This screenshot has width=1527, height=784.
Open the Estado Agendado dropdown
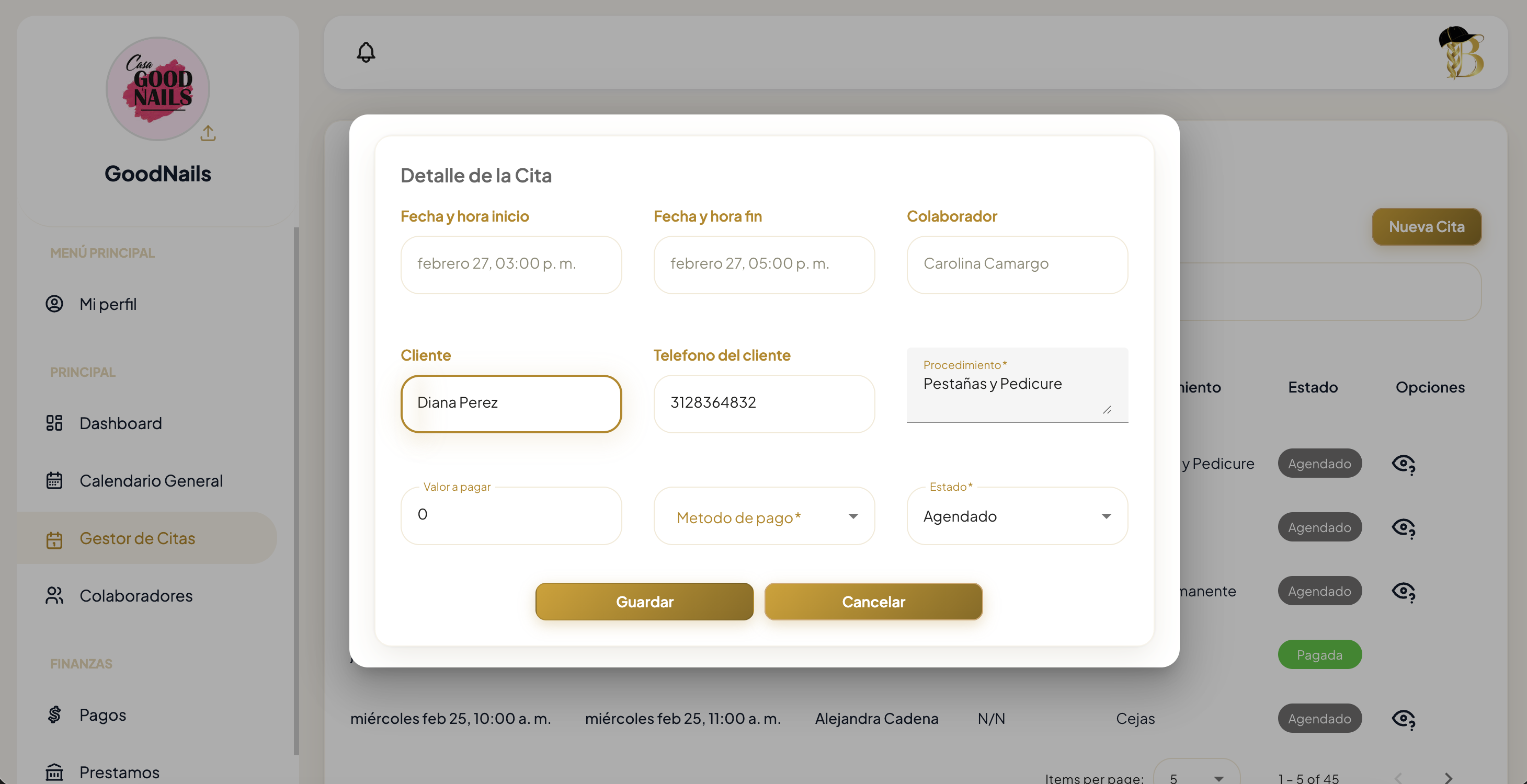click(x=1017, y=517)
